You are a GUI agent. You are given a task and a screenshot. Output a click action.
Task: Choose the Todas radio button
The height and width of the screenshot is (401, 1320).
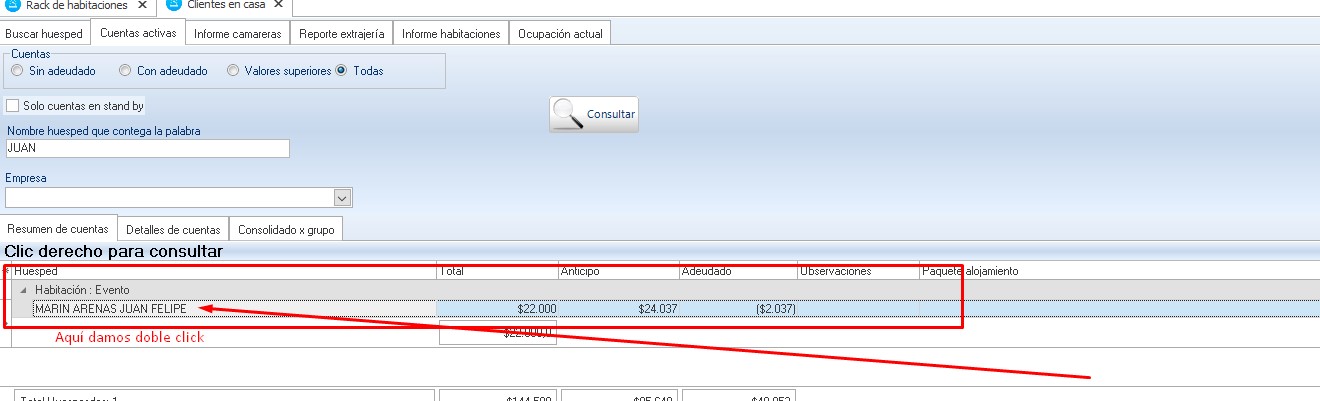[342, 71]
